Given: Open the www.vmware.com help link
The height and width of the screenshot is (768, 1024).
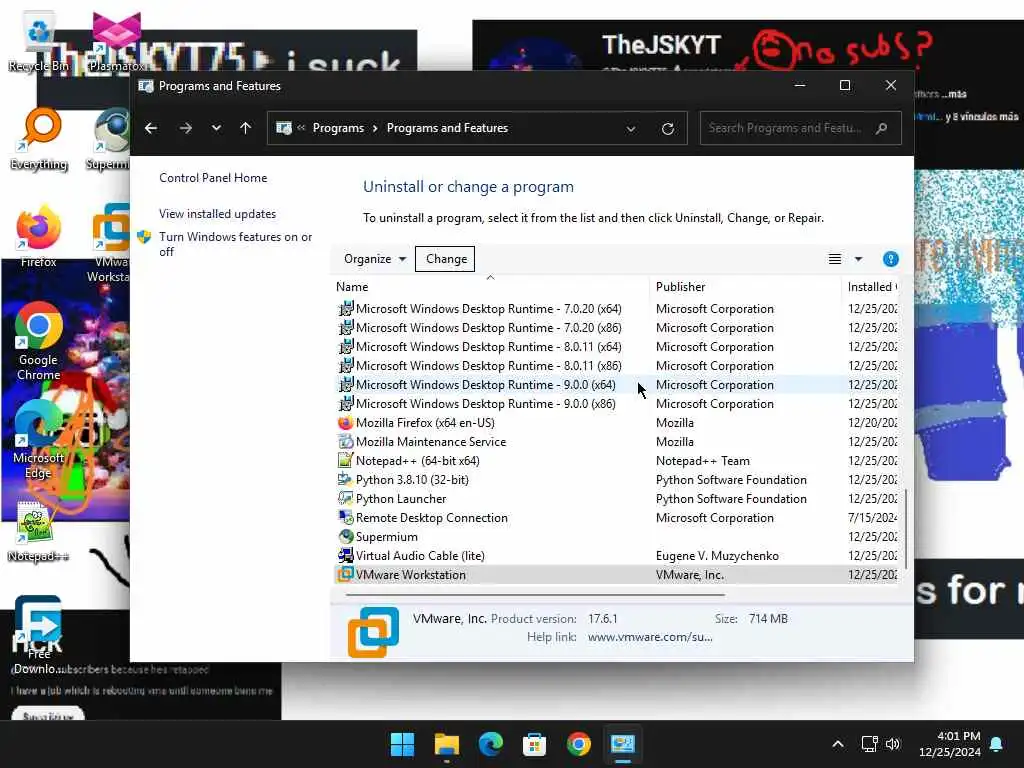Looking at the screenshot, I should [x=650, y=637].
